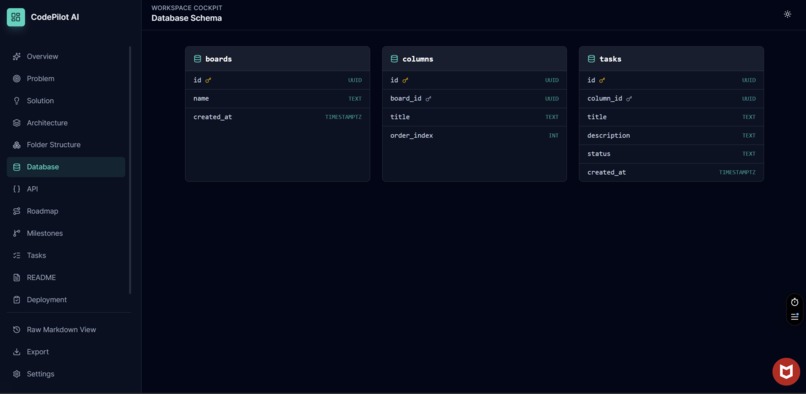Click the column_id field name

(x=604, y=98)
